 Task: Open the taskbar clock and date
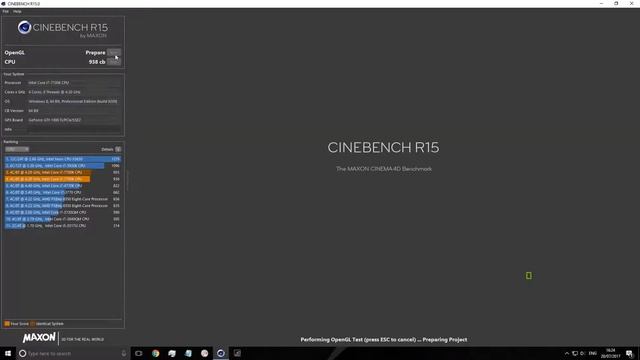(611, 353)
